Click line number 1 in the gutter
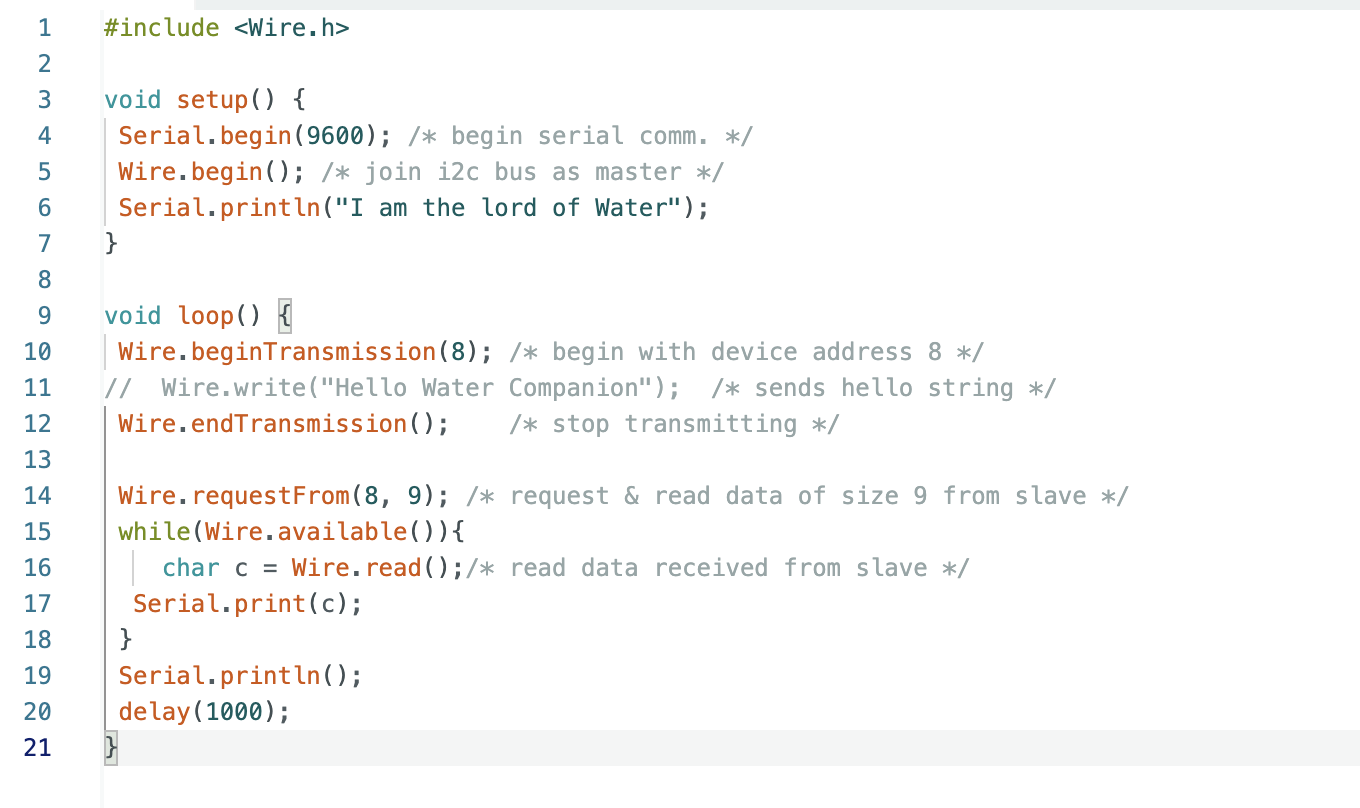The height and width of the screenshot is (808, 1360). click(x=43, y=28)
